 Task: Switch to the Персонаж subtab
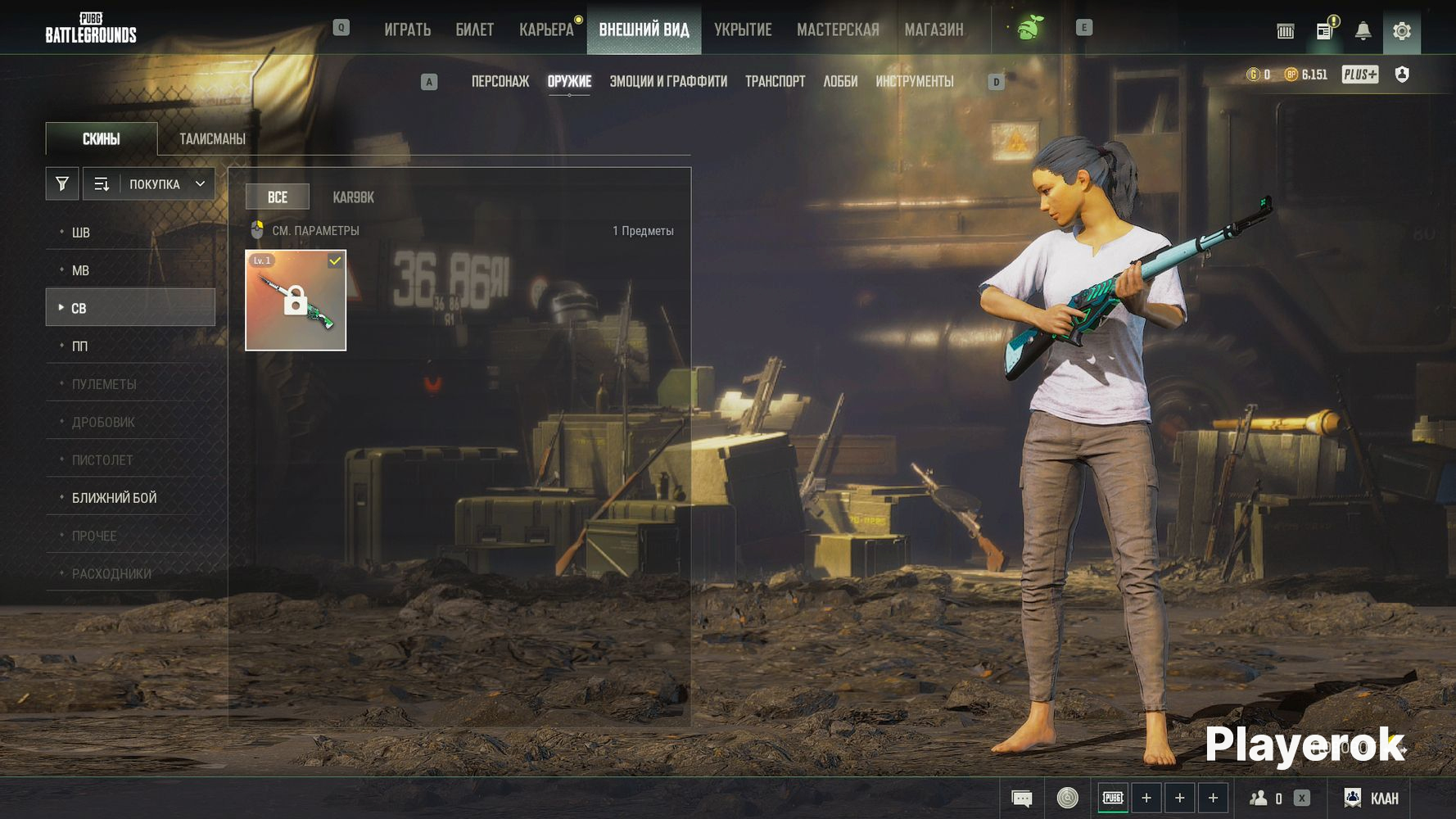pos(500,82)
